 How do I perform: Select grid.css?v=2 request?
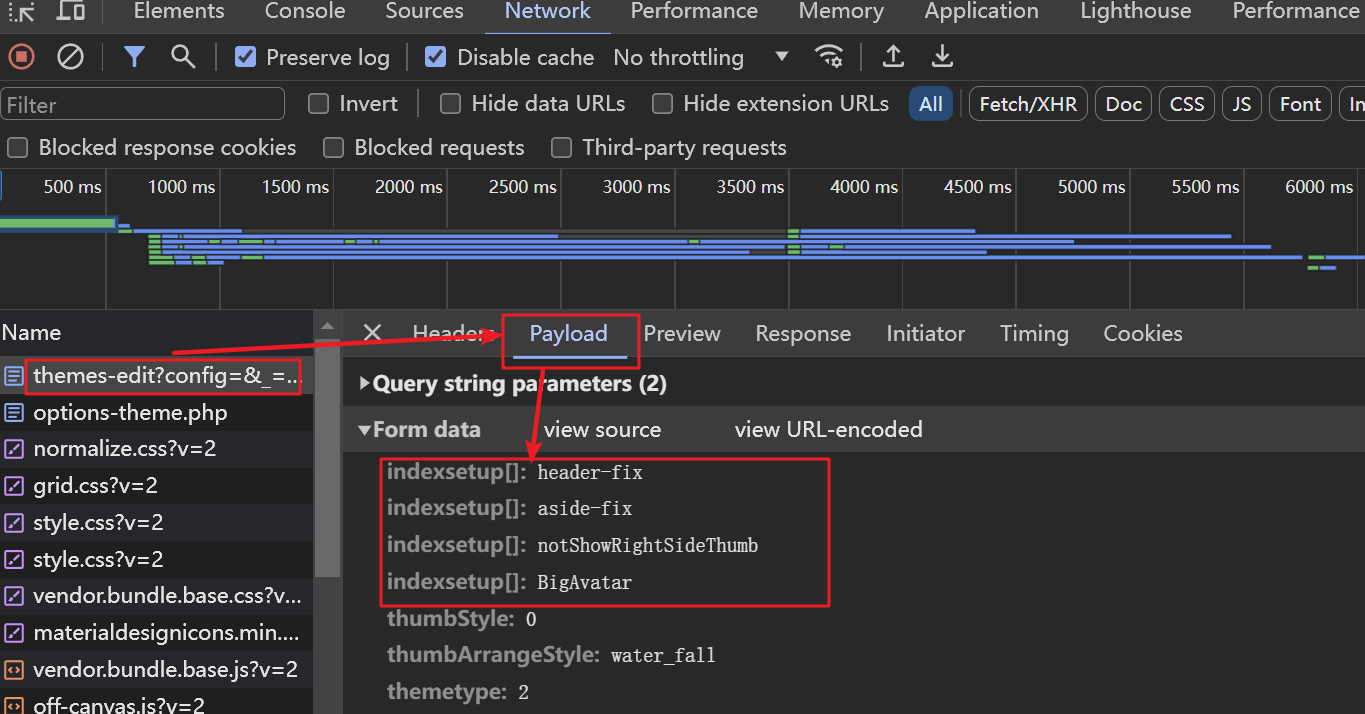(156, 486)
